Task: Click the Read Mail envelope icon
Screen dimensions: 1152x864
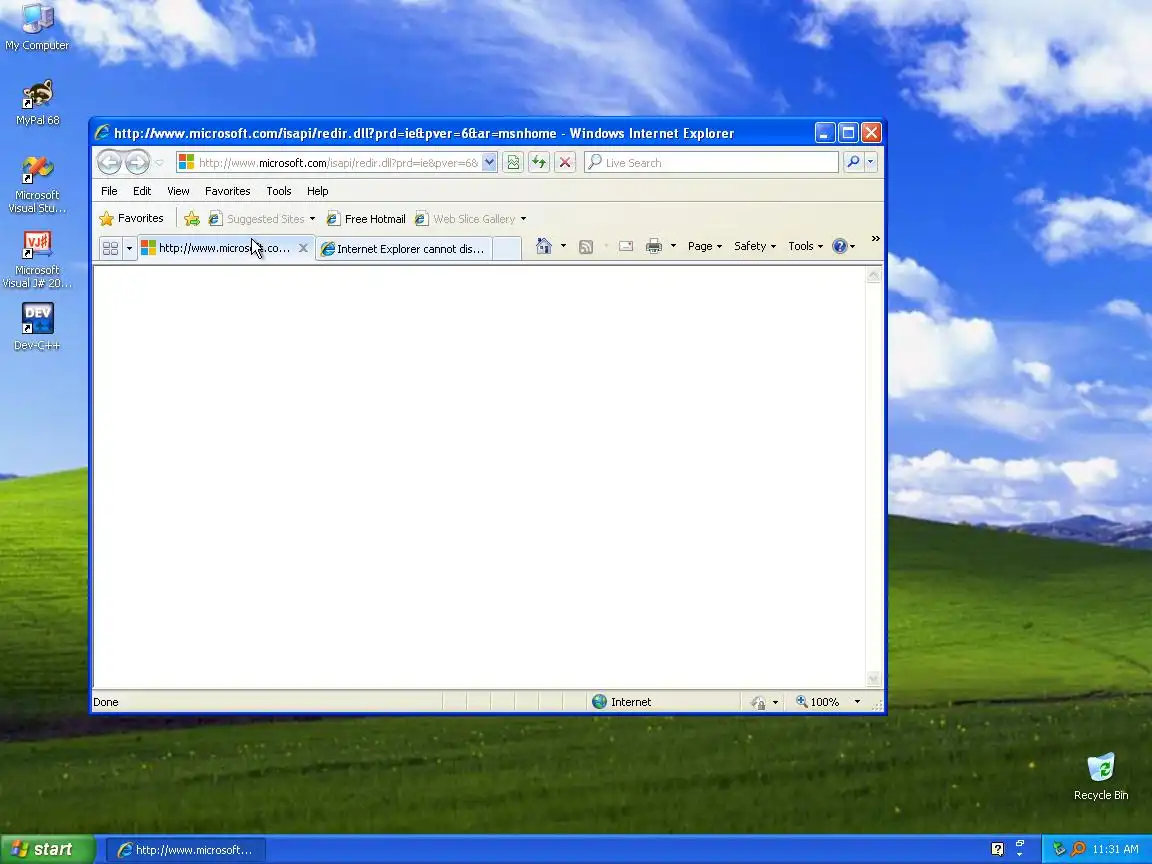Action: (626, 247)
